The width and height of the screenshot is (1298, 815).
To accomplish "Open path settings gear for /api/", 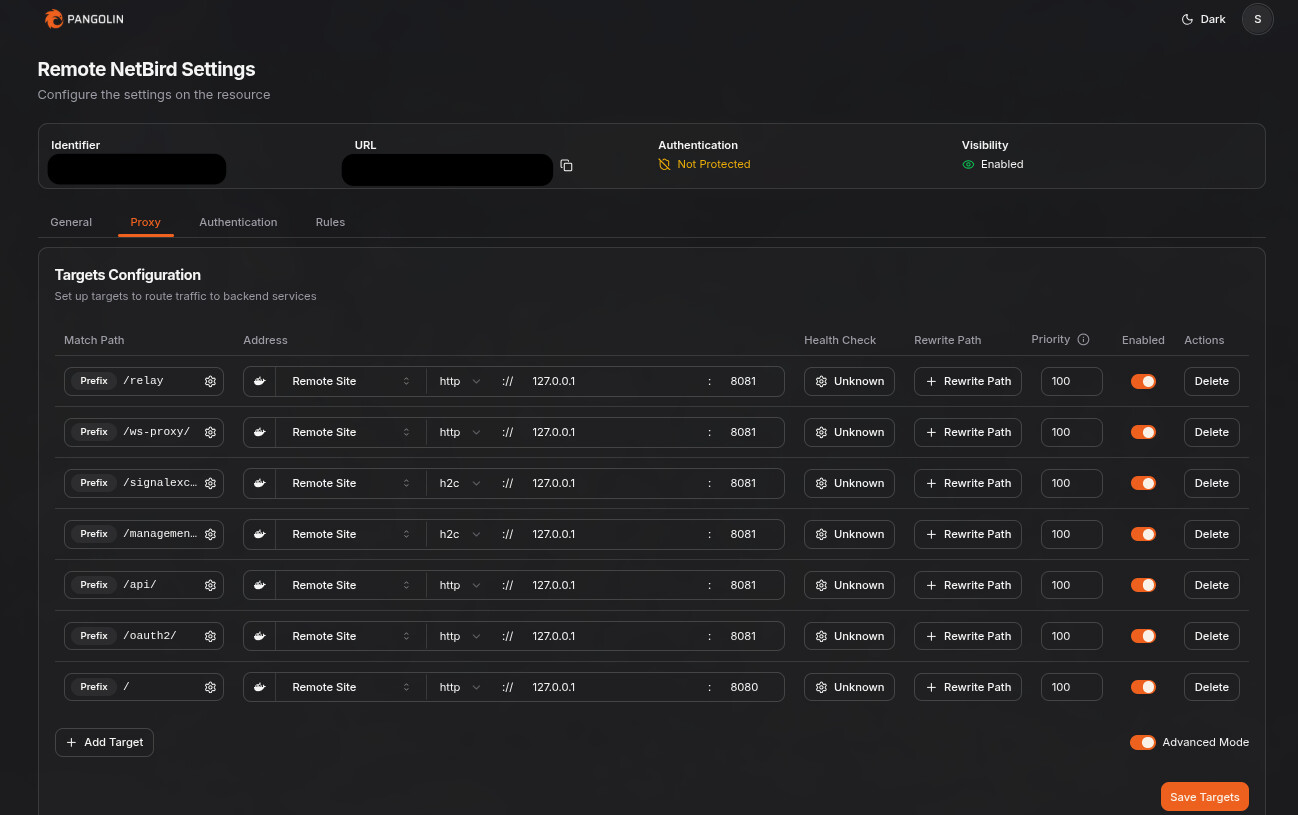I will pos(210,585).
